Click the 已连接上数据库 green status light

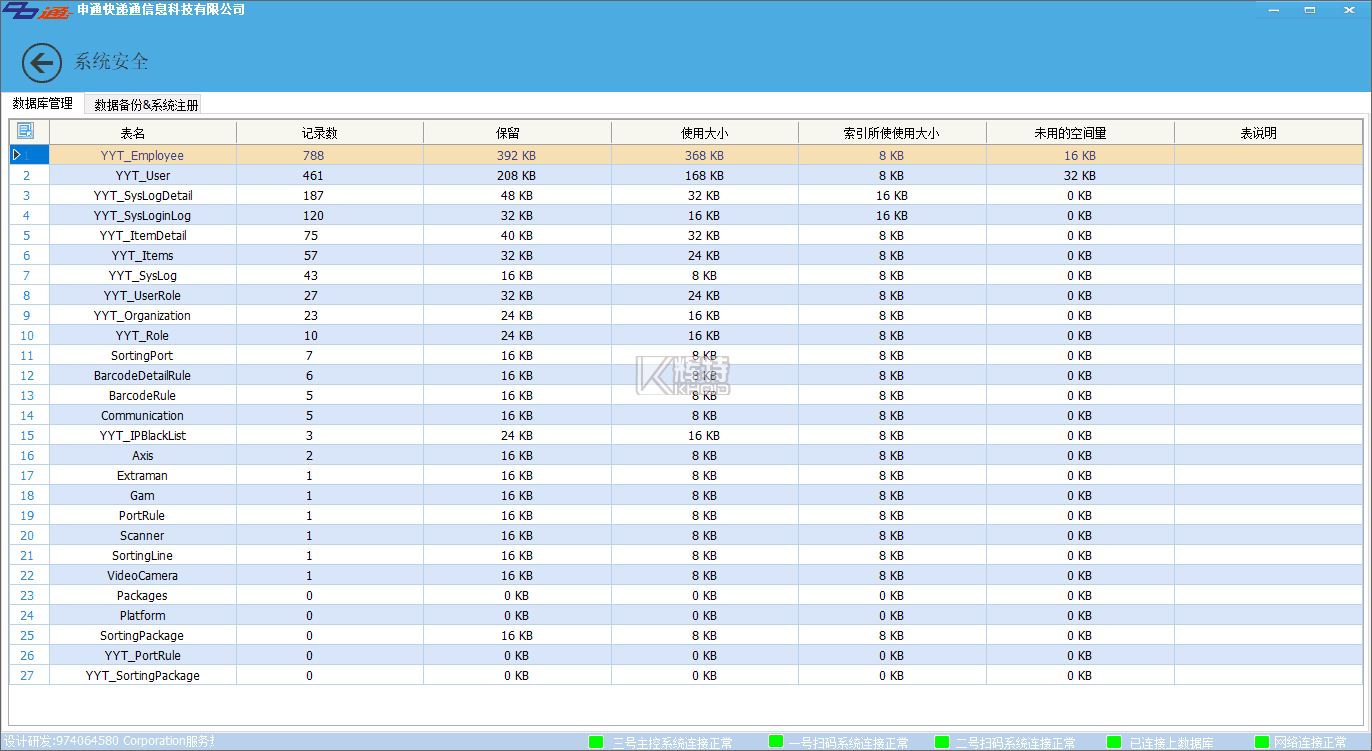[1114, 741]
